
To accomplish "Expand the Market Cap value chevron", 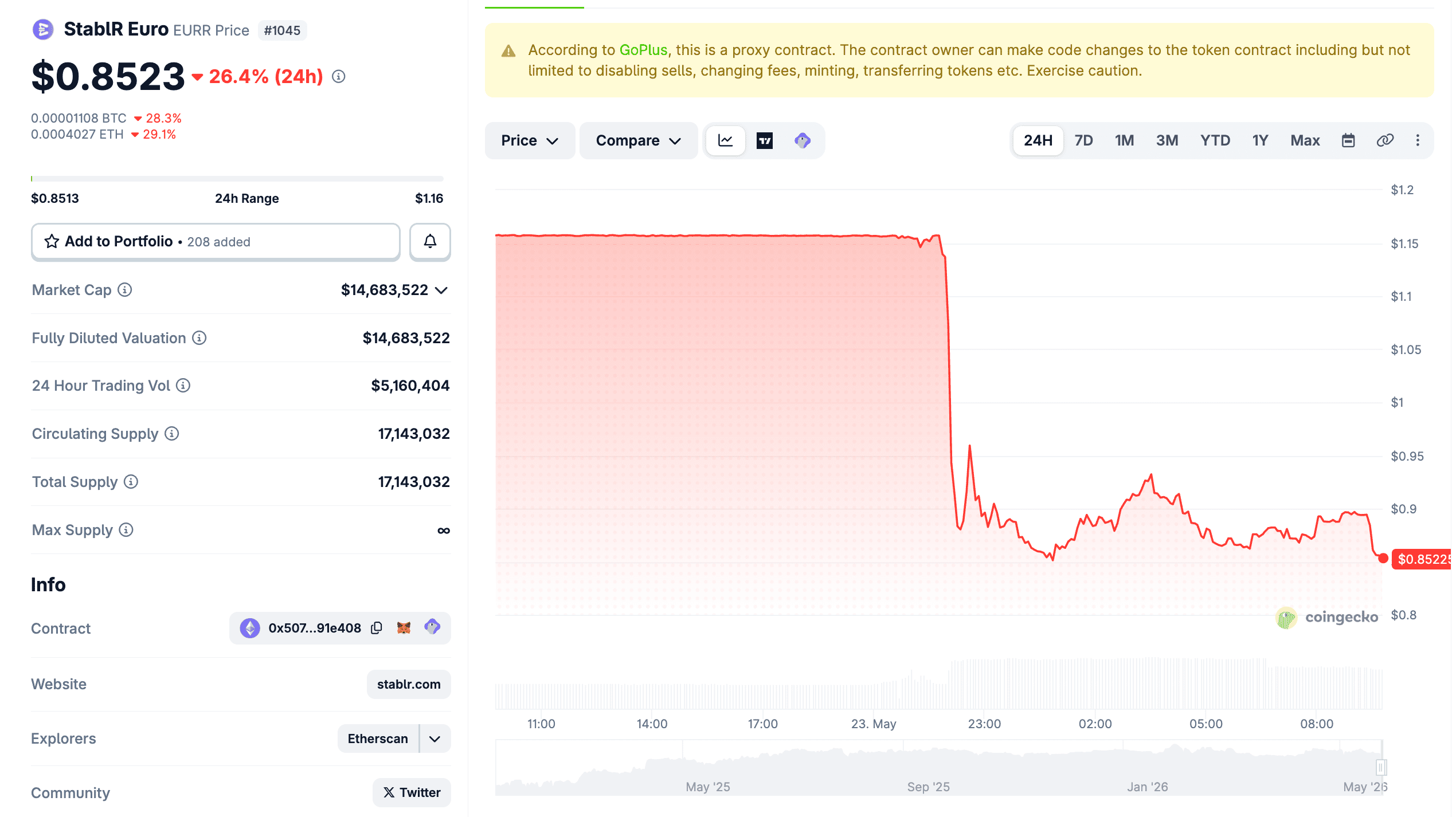I will click(x=441, y=290).
